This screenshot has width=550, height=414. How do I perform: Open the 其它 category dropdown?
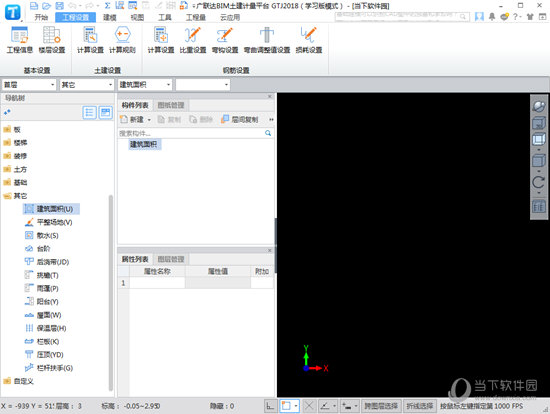(x=87, y=85)
